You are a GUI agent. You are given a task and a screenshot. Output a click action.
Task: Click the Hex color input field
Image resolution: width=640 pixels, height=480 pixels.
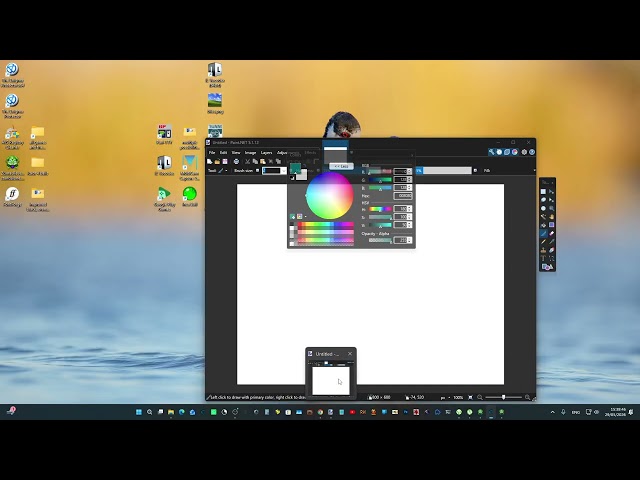pyautogui.click(x=403, y=196)
